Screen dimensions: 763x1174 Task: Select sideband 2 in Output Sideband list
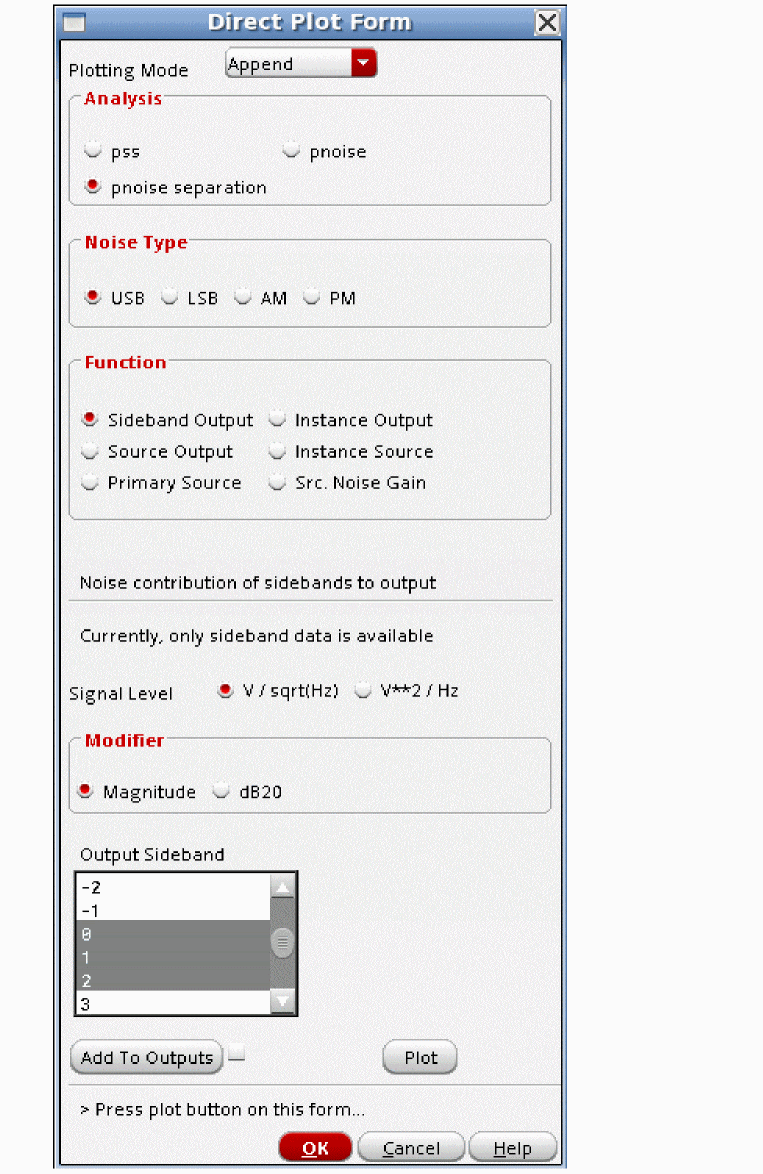point(173,980)
